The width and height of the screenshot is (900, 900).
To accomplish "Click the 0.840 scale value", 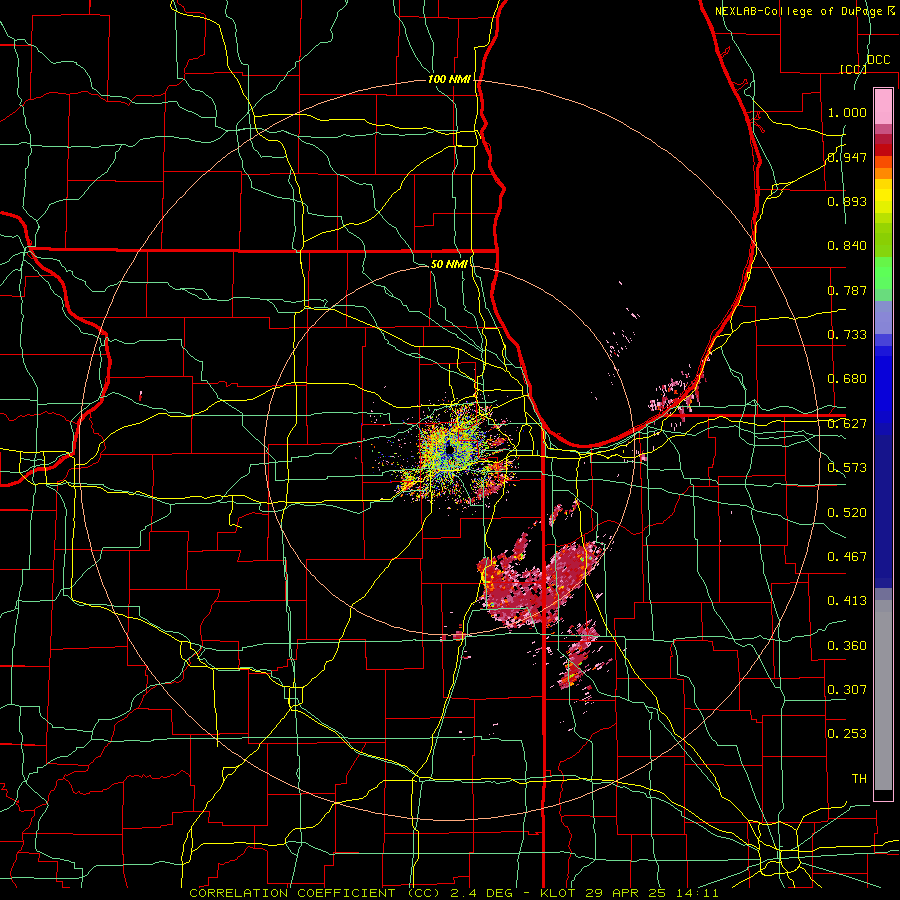I will click(847, 246).
